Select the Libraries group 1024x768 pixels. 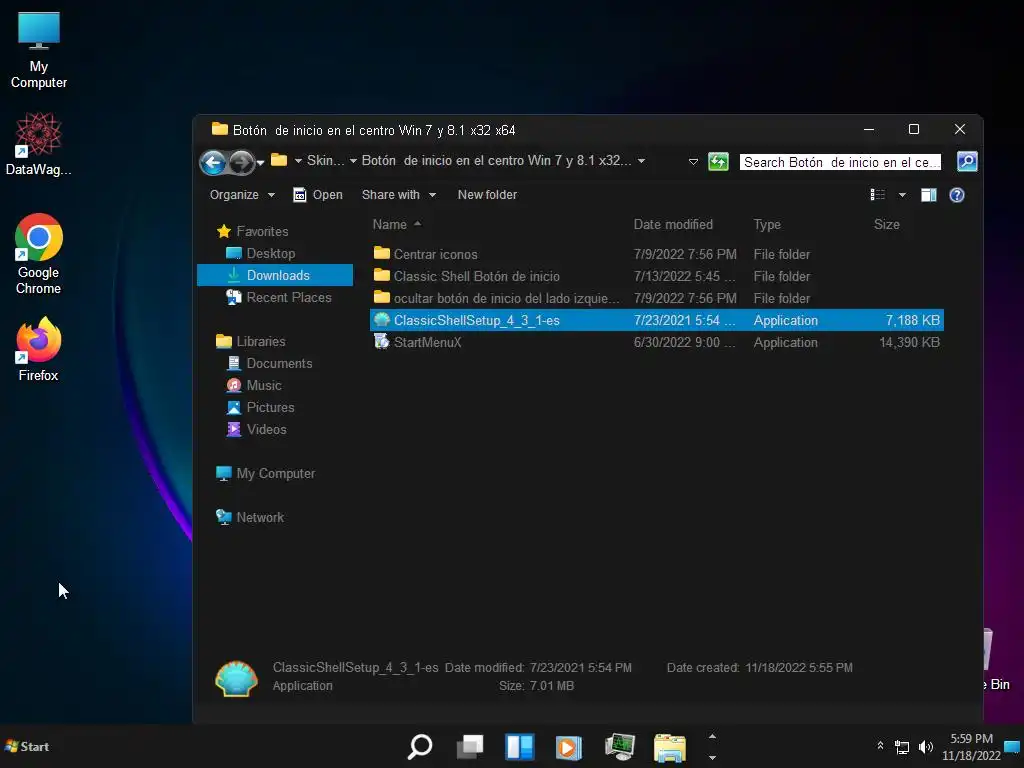point(251,341)
